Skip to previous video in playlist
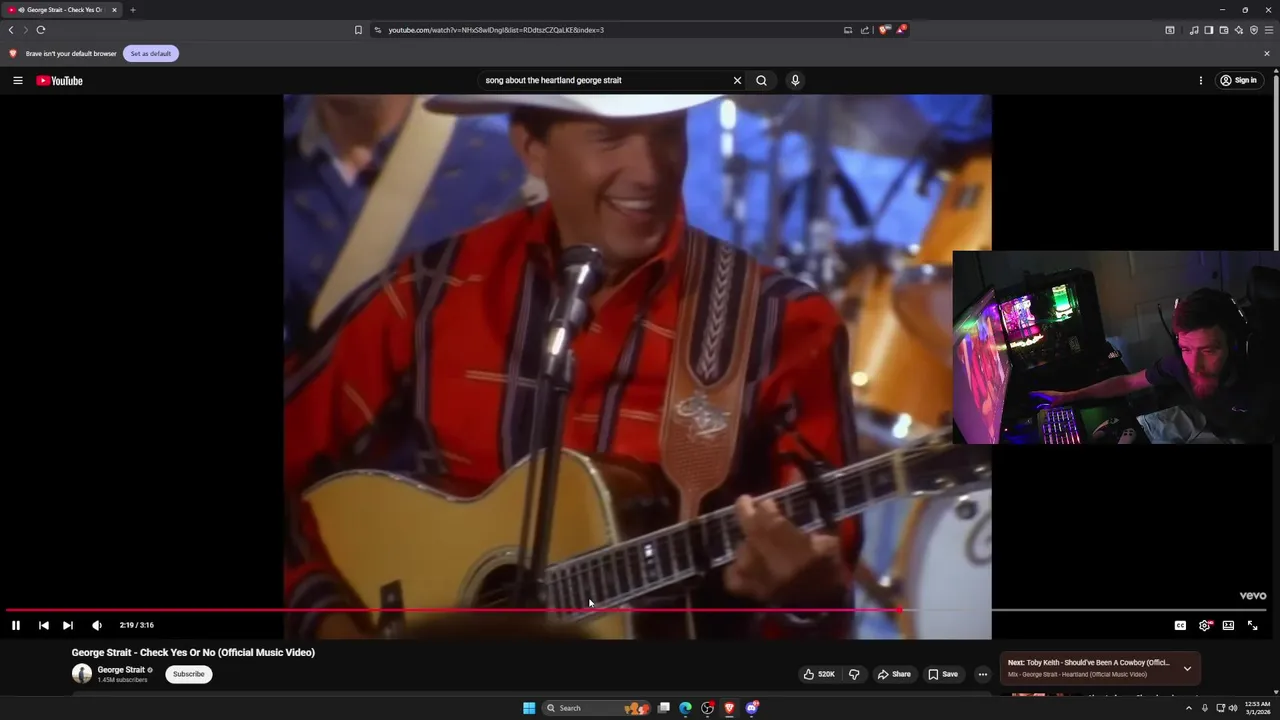Image resolution: width=1280 pixels, height=720 pixels. (x=44, y=625)
